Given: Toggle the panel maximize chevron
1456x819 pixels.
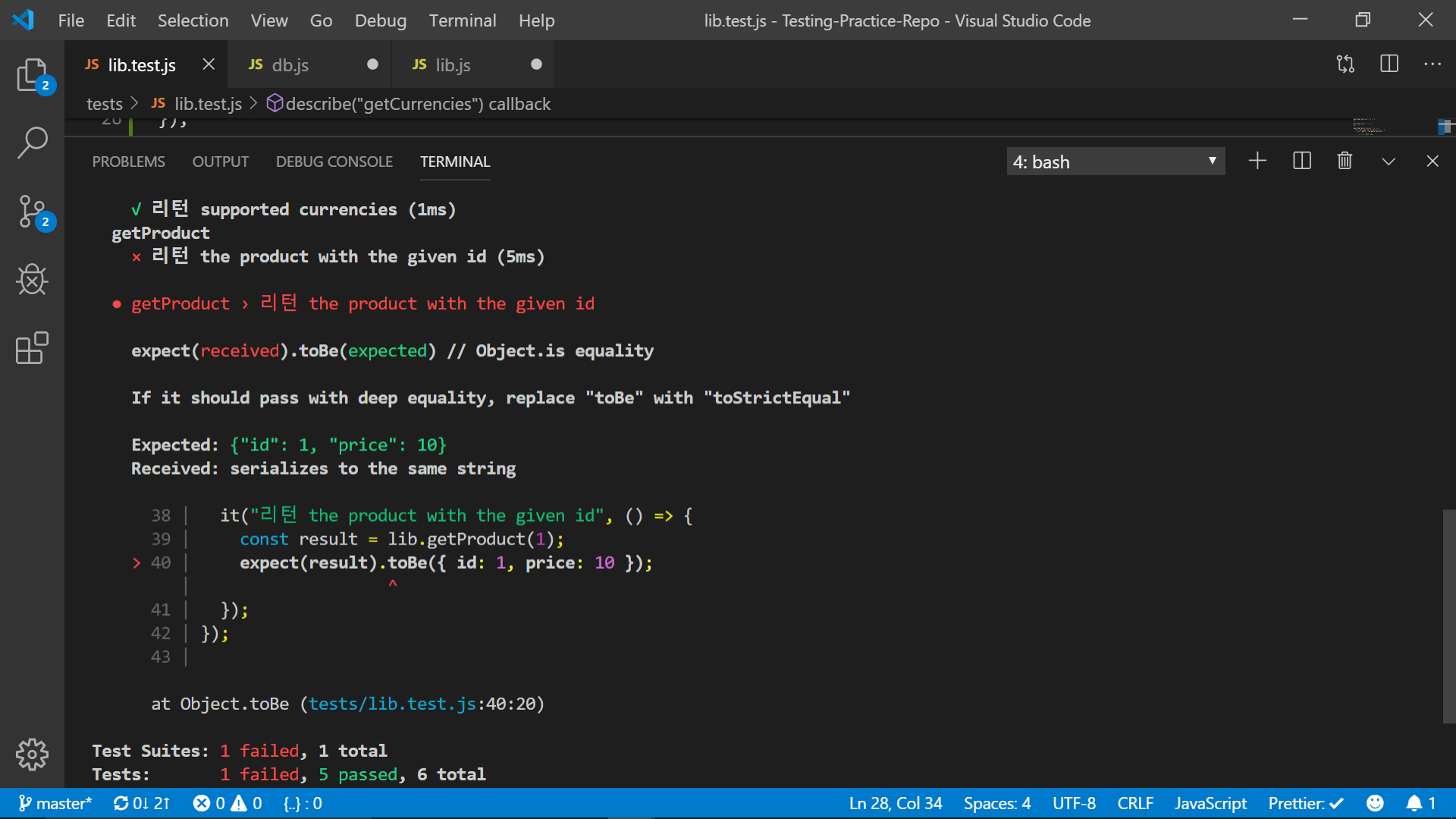Looking at the screenshot, I should click(x=1388, y=161).
